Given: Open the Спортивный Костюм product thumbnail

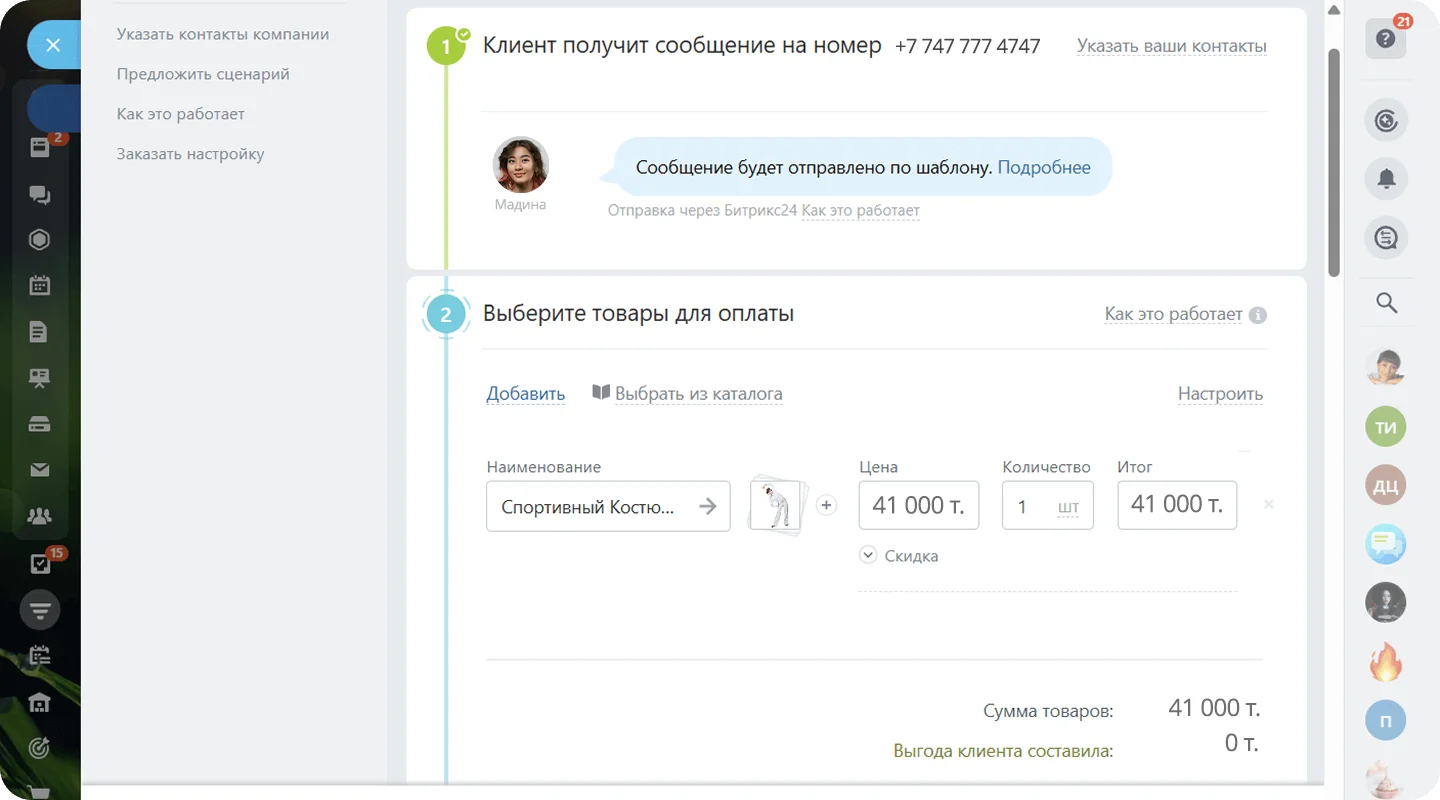Looking at the screenshot, I should point(777,506).
